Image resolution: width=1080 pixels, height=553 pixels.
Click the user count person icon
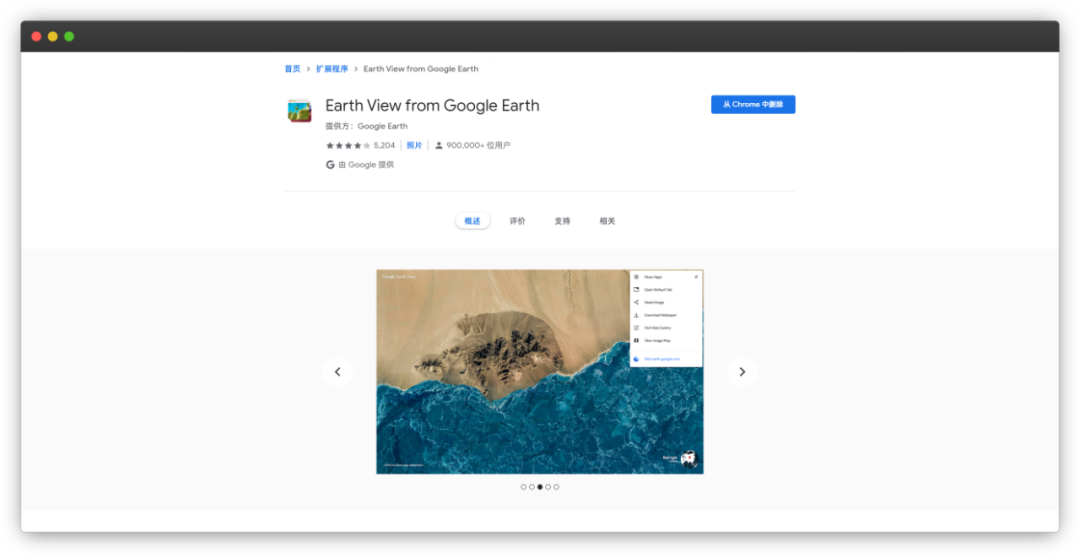pos(439,145)
